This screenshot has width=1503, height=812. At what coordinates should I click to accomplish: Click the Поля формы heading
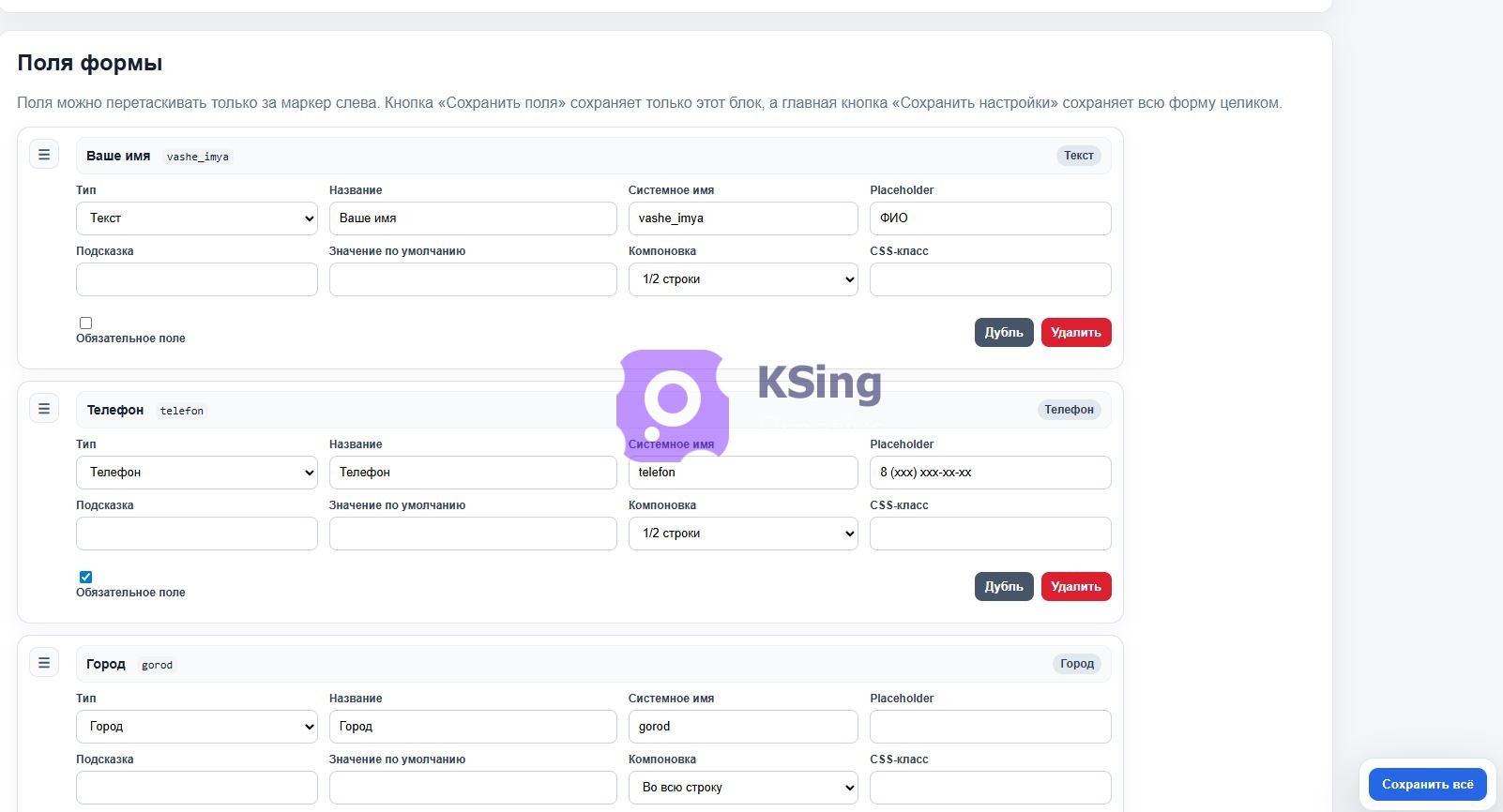point(90,63)
